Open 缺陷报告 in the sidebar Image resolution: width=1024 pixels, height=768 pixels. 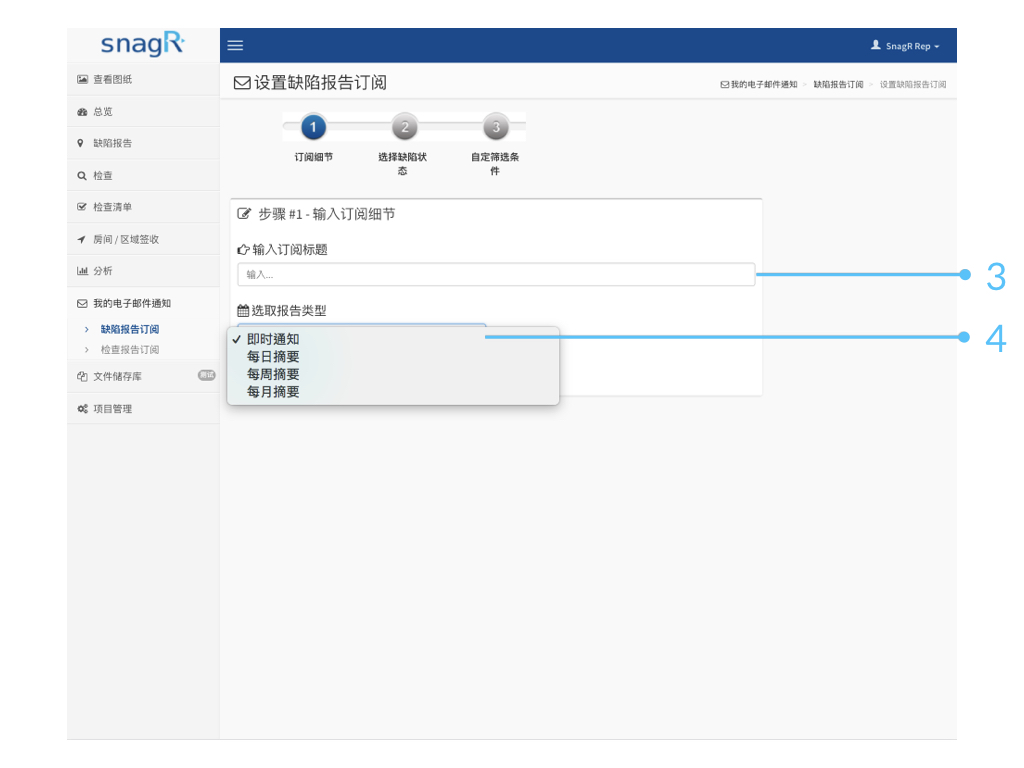point(143,143)
